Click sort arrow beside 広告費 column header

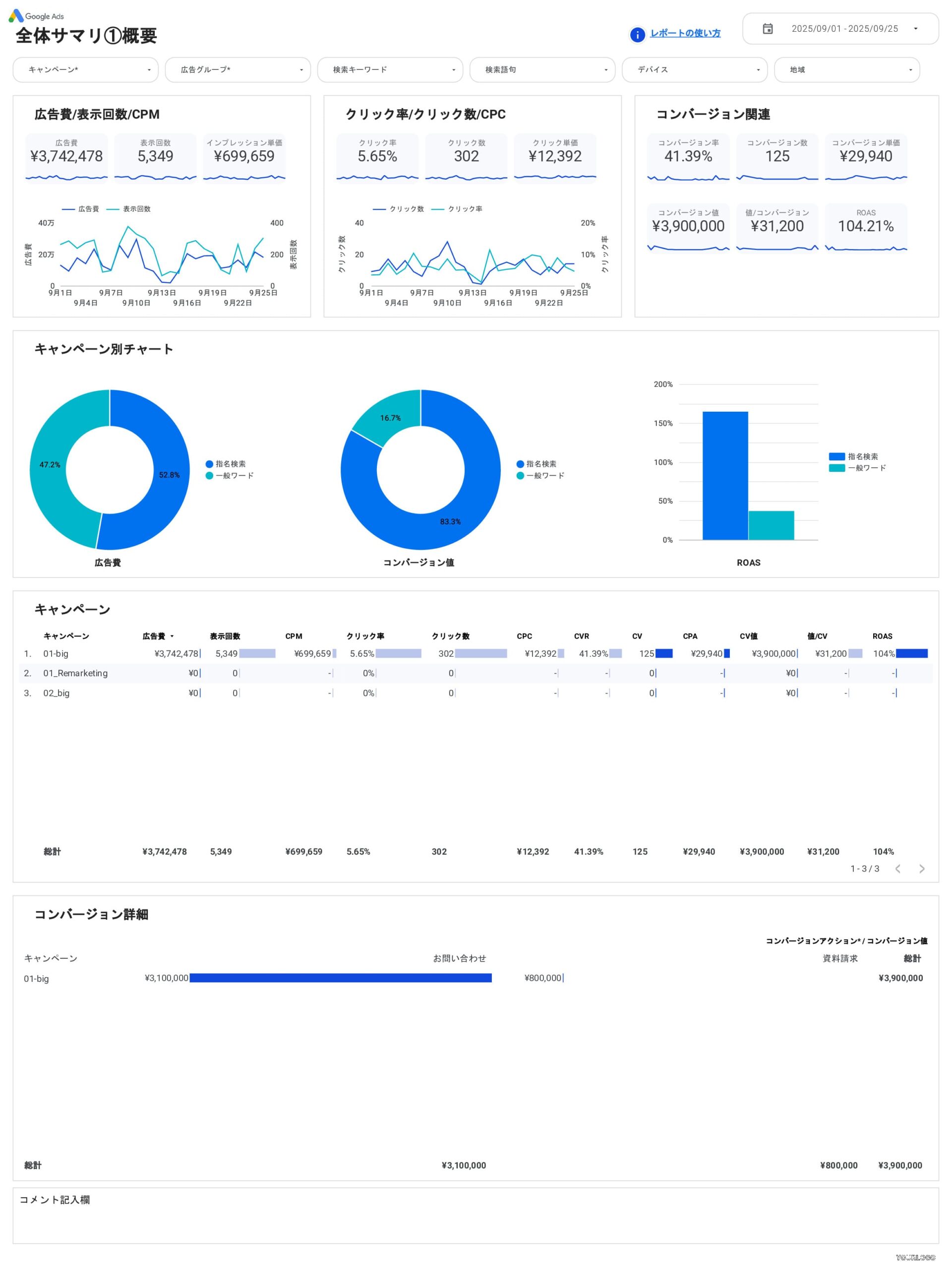172,636
